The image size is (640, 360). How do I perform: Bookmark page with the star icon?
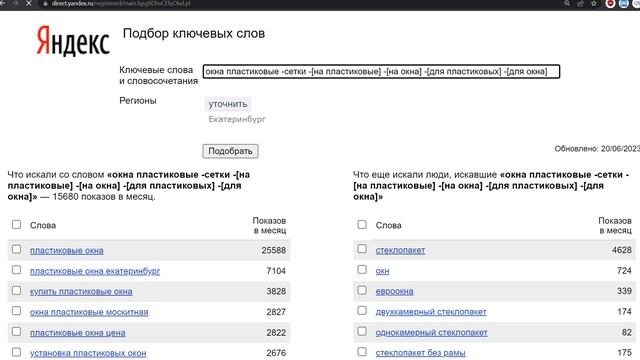(x=593, y=3)
